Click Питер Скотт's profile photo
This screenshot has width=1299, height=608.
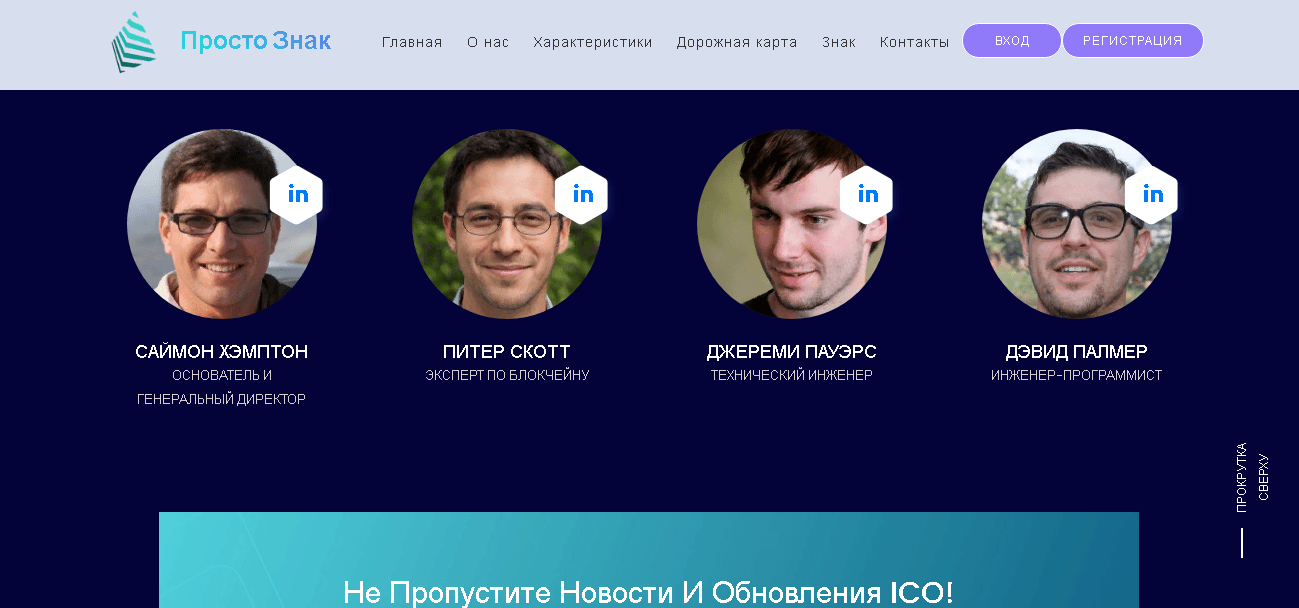tap(507, 224)
